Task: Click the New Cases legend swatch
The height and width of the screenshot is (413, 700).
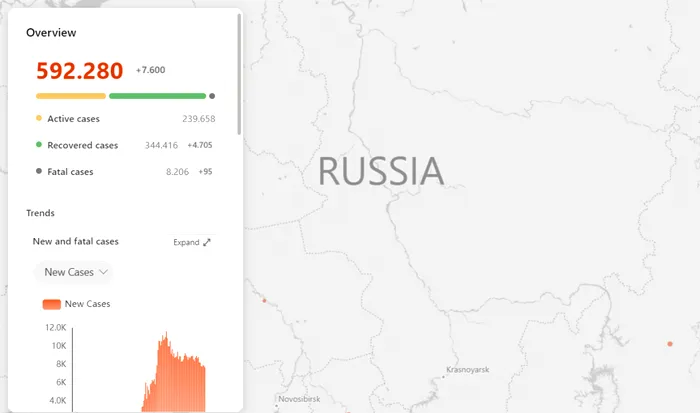Action: click(51, 304)
